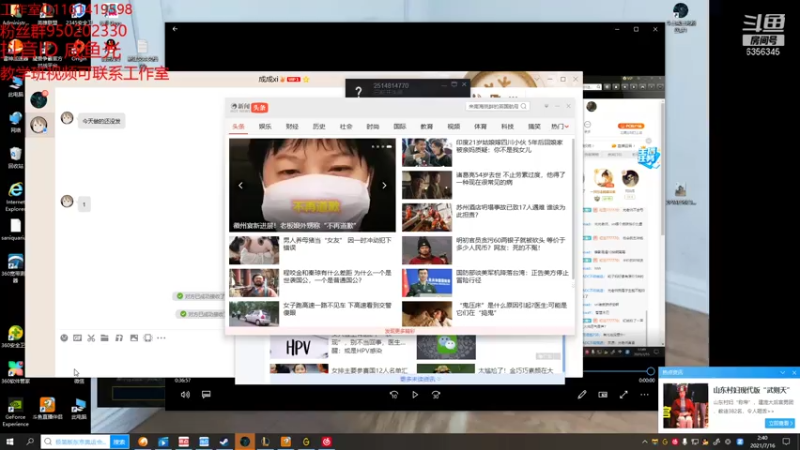Open the Internet Explorer desktop icon
Viewport: 800px width, 450px height.
[x=15, y=196]
